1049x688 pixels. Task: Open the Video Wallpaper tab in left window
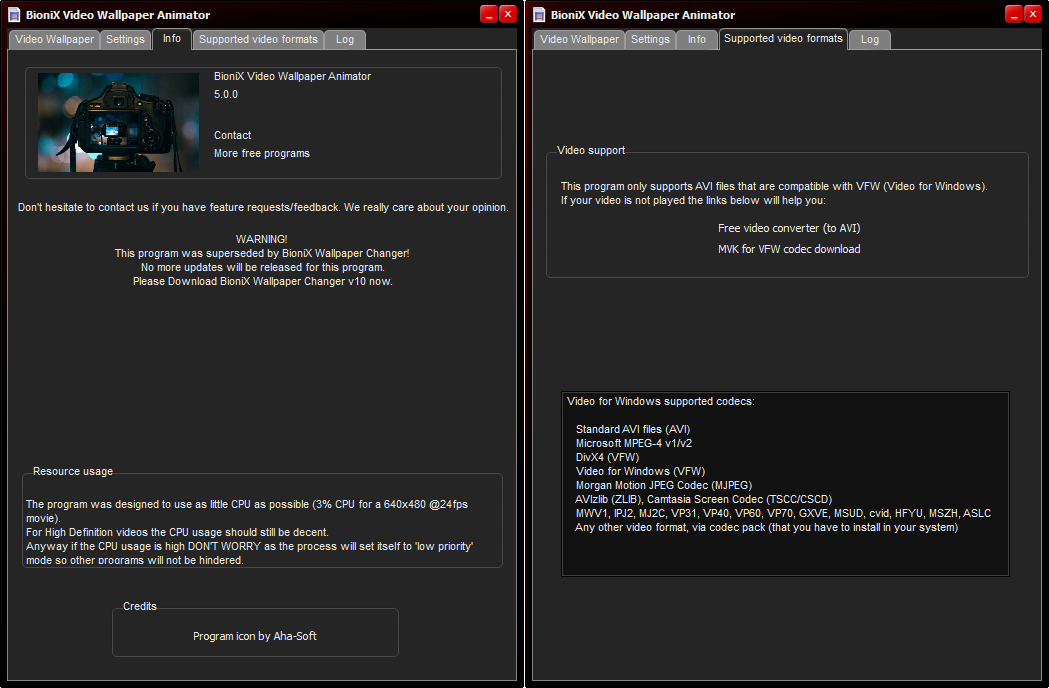tap(54, 39)
